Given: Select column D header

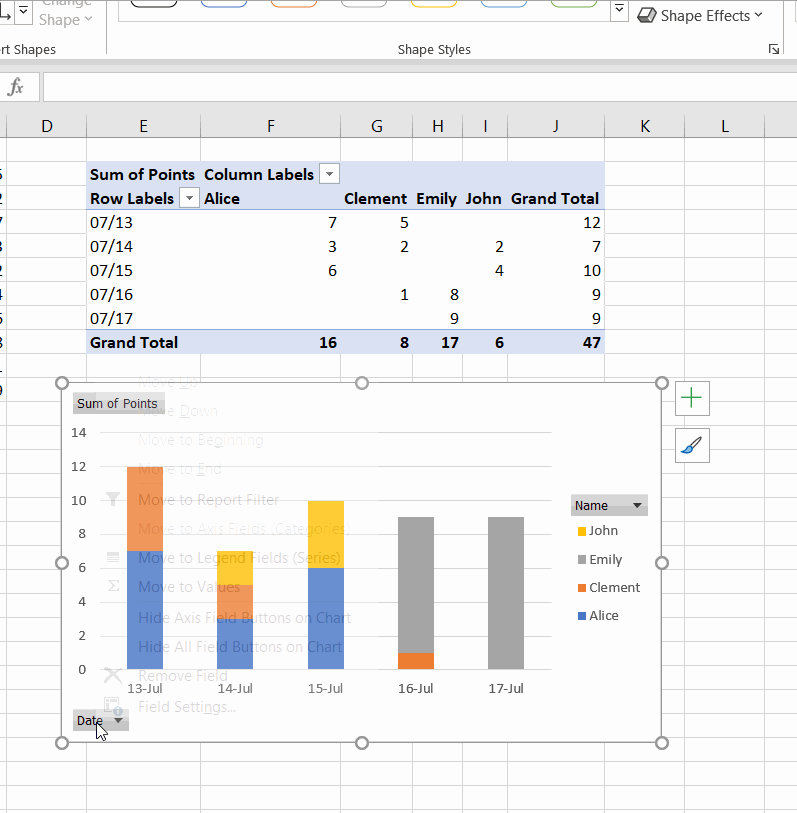Looking at the screenshot, I should click(x=47, y=126).
